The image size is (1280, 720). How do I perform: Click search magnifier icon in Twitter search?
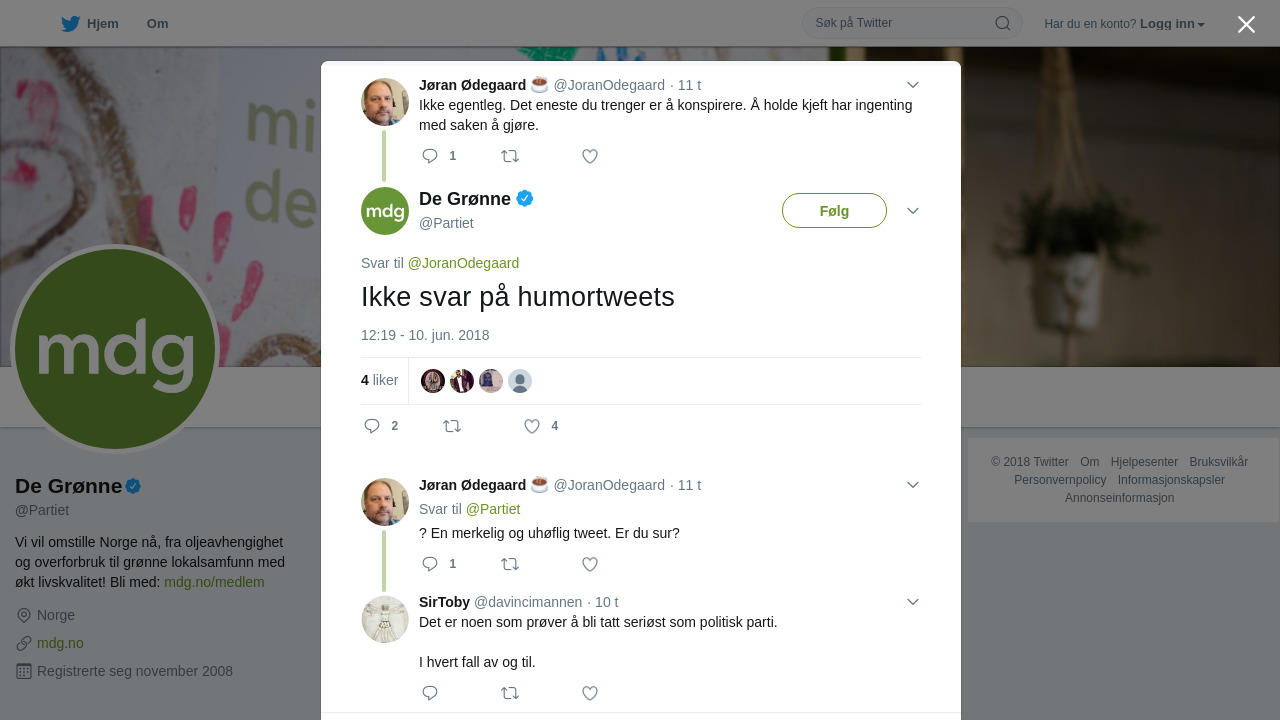pyautogui.click(x=1003, y=23)
